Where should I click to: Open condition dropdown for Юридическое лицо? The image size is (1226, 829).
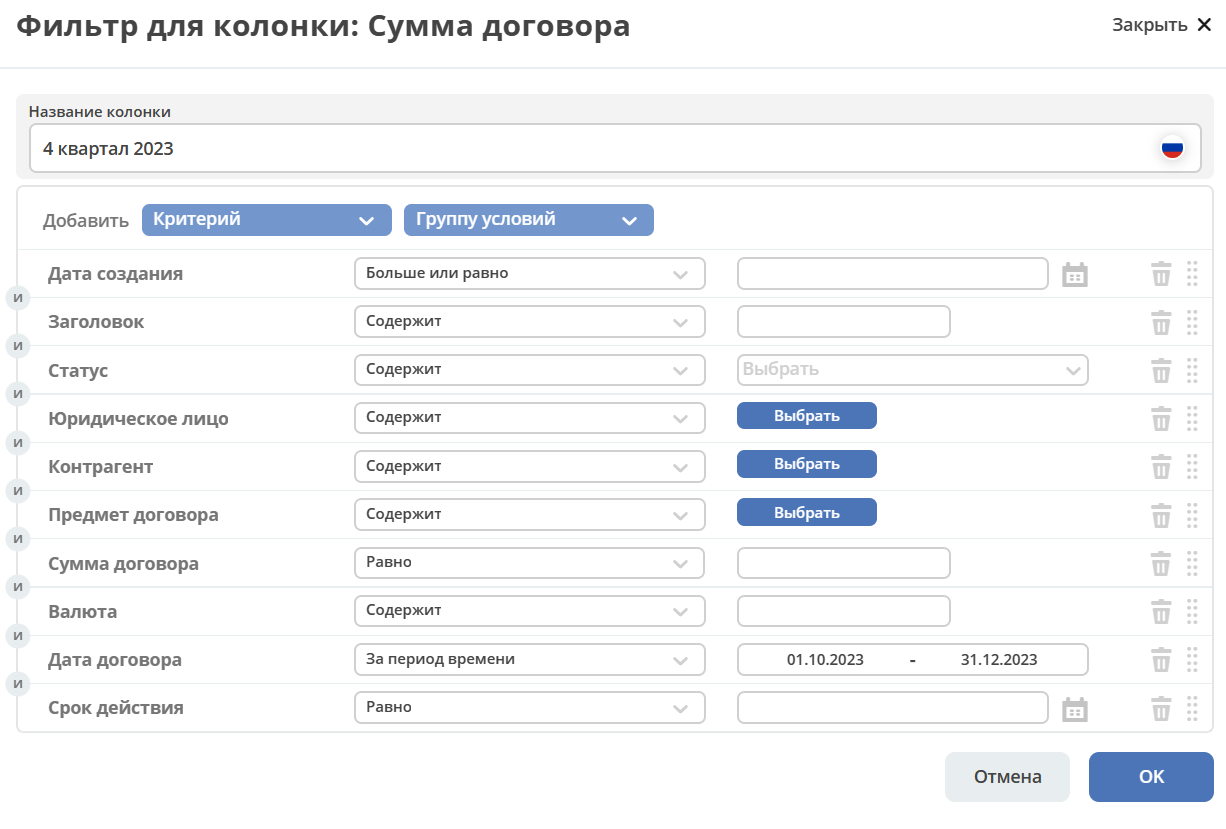click(x=530, y=417)
